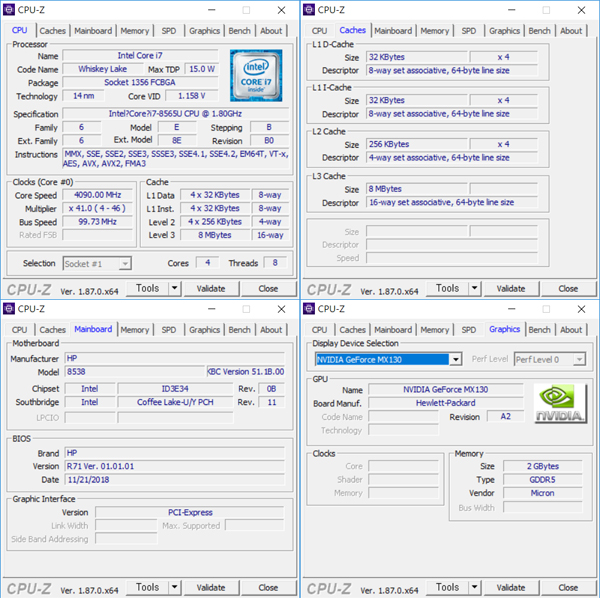The height and width of the screenshot is (598, 600).
Task: Click Board Manuf. value Hewlett-Packard
Action: 446,403
